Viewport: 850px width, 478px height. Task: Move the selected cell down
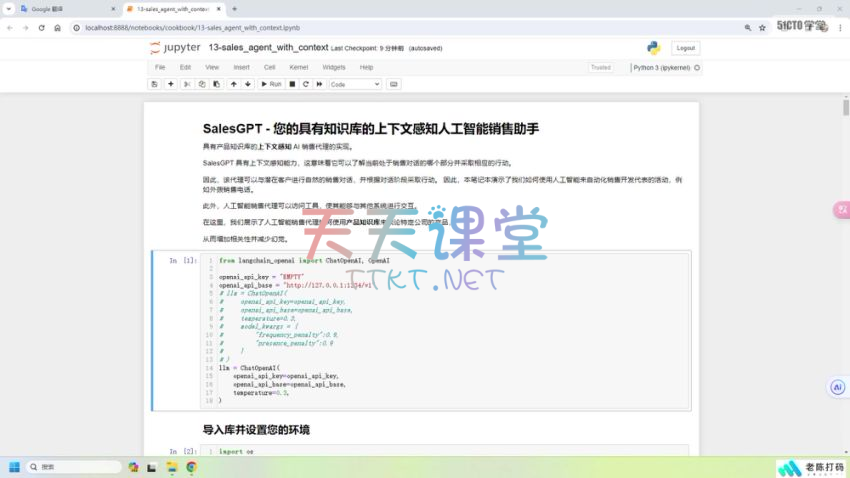tap(248, 84)
